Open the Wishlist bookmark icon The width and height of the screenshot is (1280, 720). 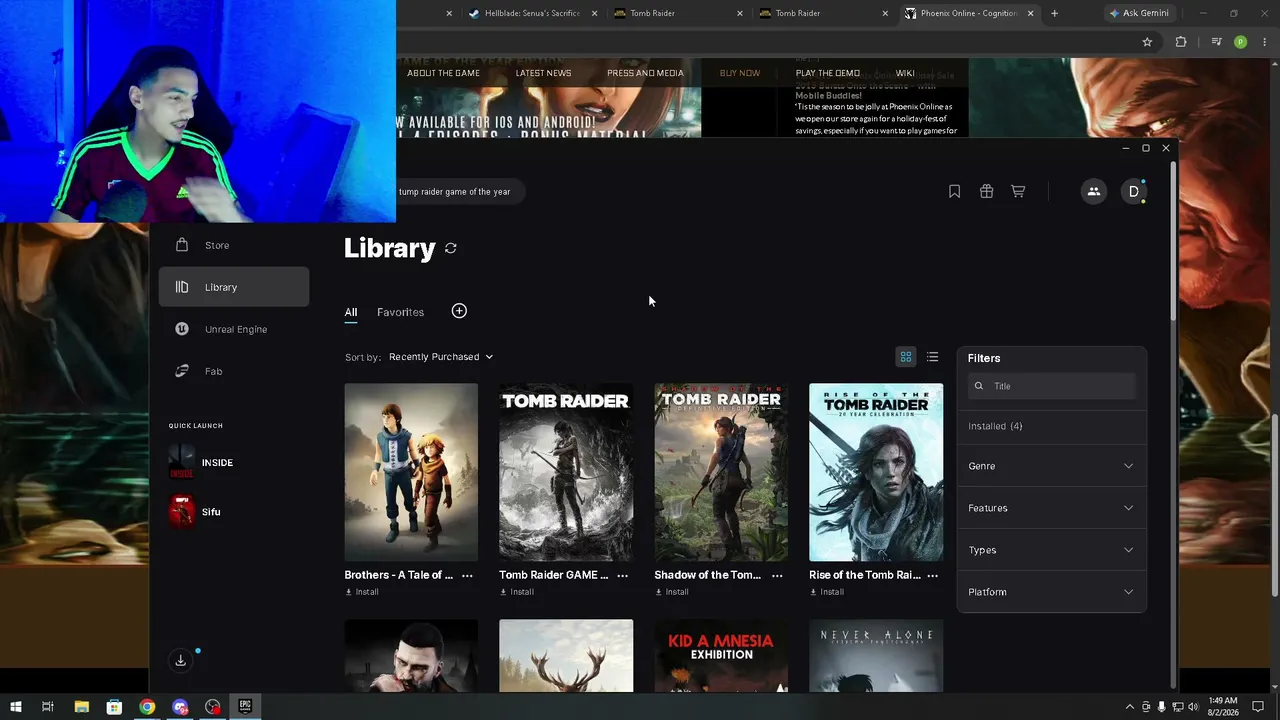click(x=954, y=191)
